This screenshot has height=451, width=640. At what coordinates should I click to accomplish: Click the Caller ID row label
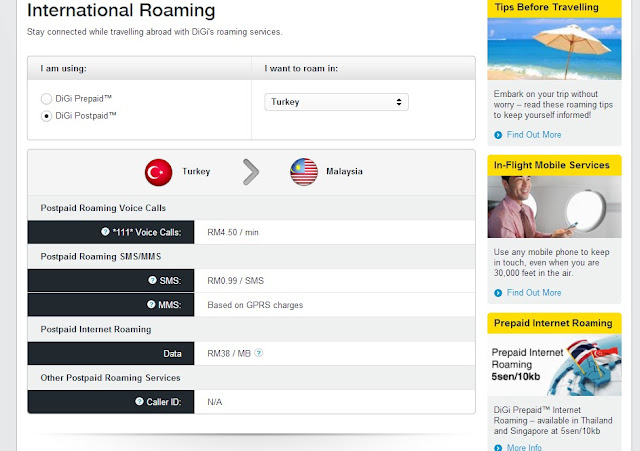(164, 402)
